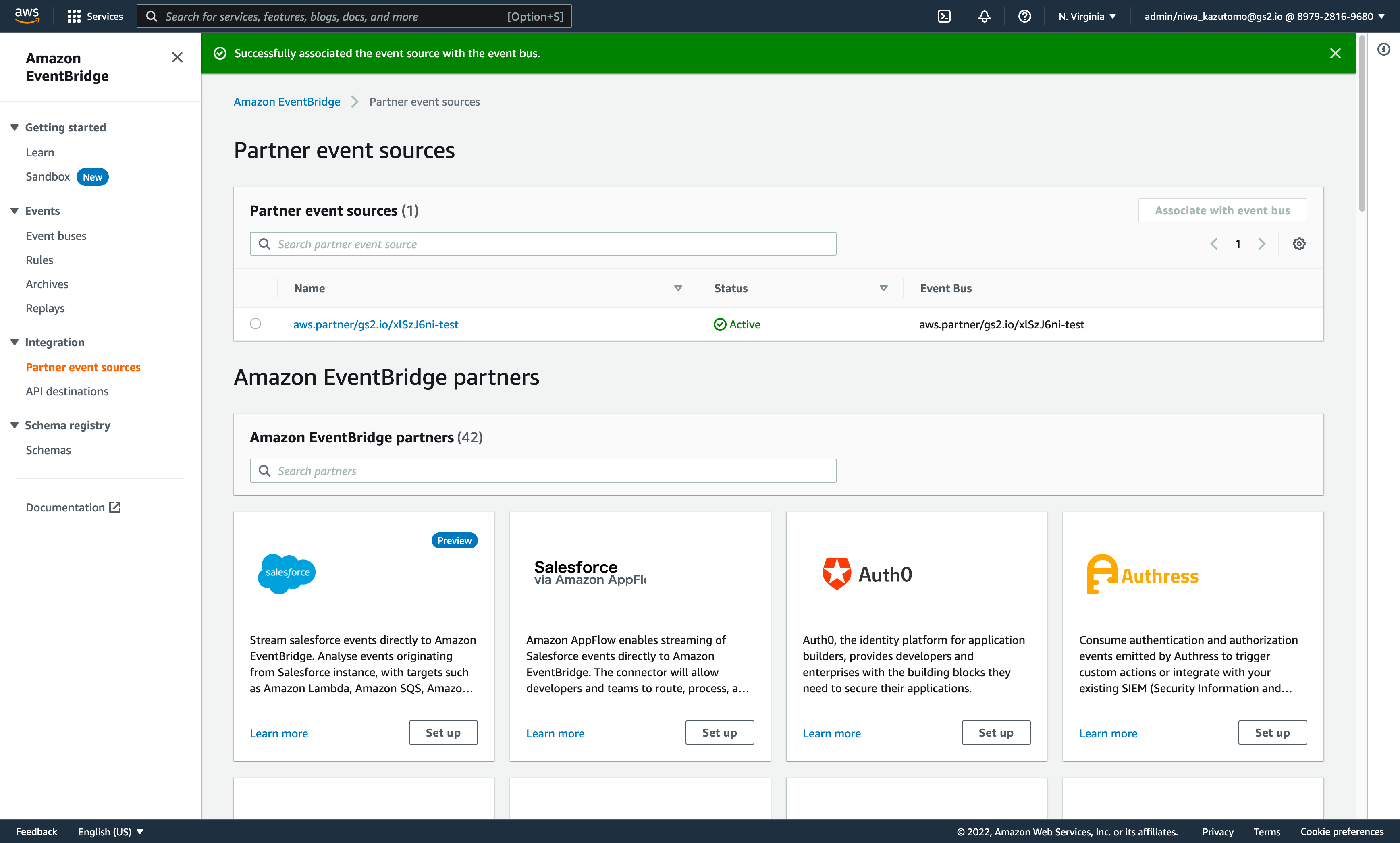The height and width of the screenshot is (843, 1400).
Task: Select Partner event sources nav item
Action: [83, 367]
